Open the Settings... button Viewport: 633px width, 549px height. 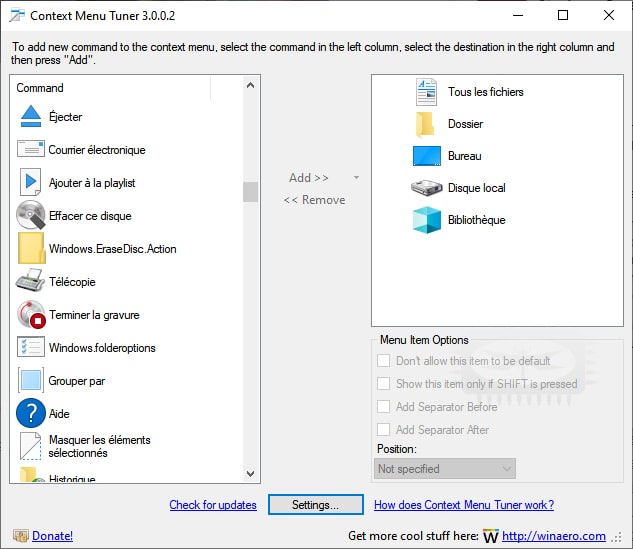[x=316, y=505]
